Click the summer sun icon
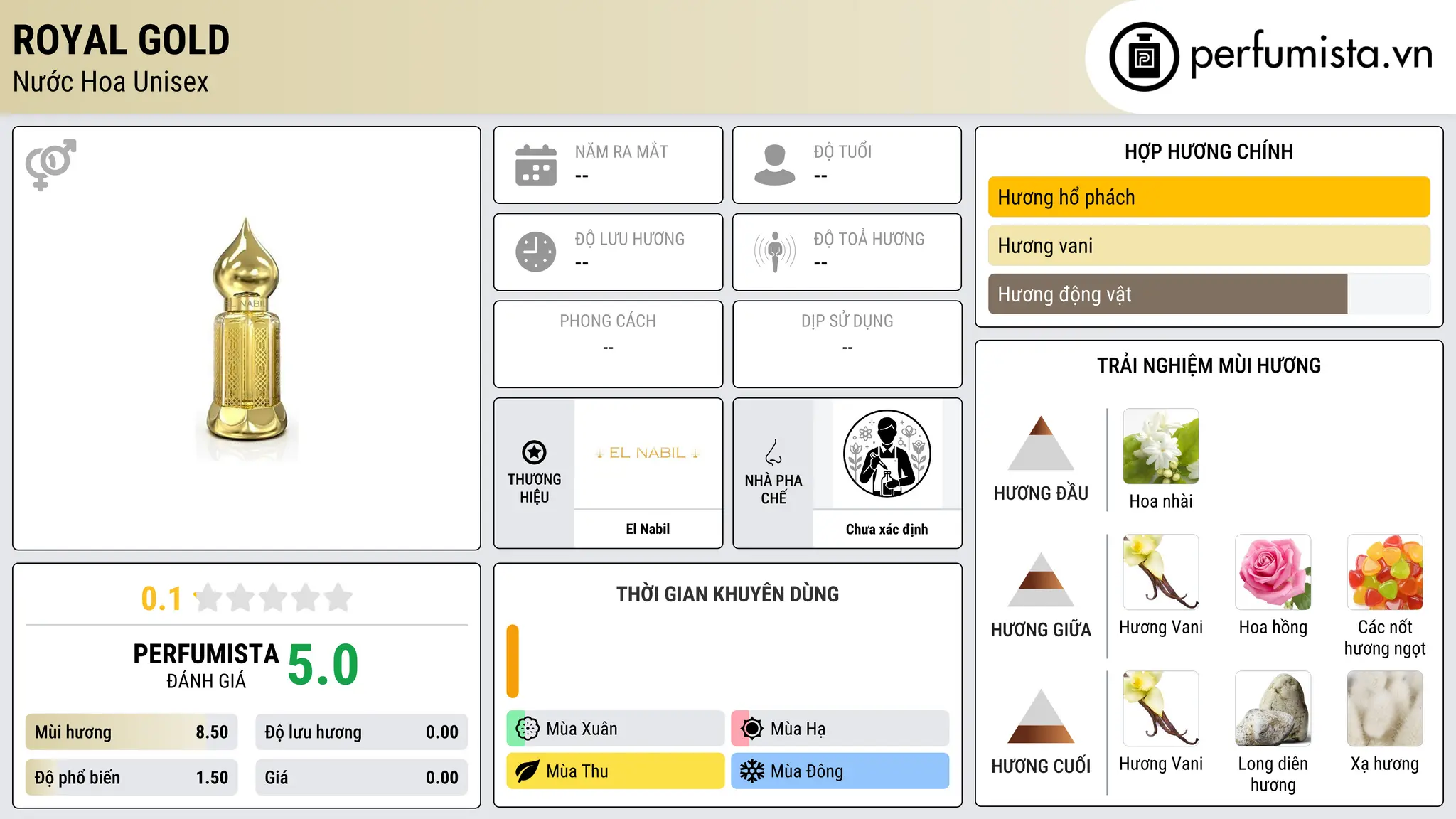This screenshot has width=1456, height=819. 752,729
